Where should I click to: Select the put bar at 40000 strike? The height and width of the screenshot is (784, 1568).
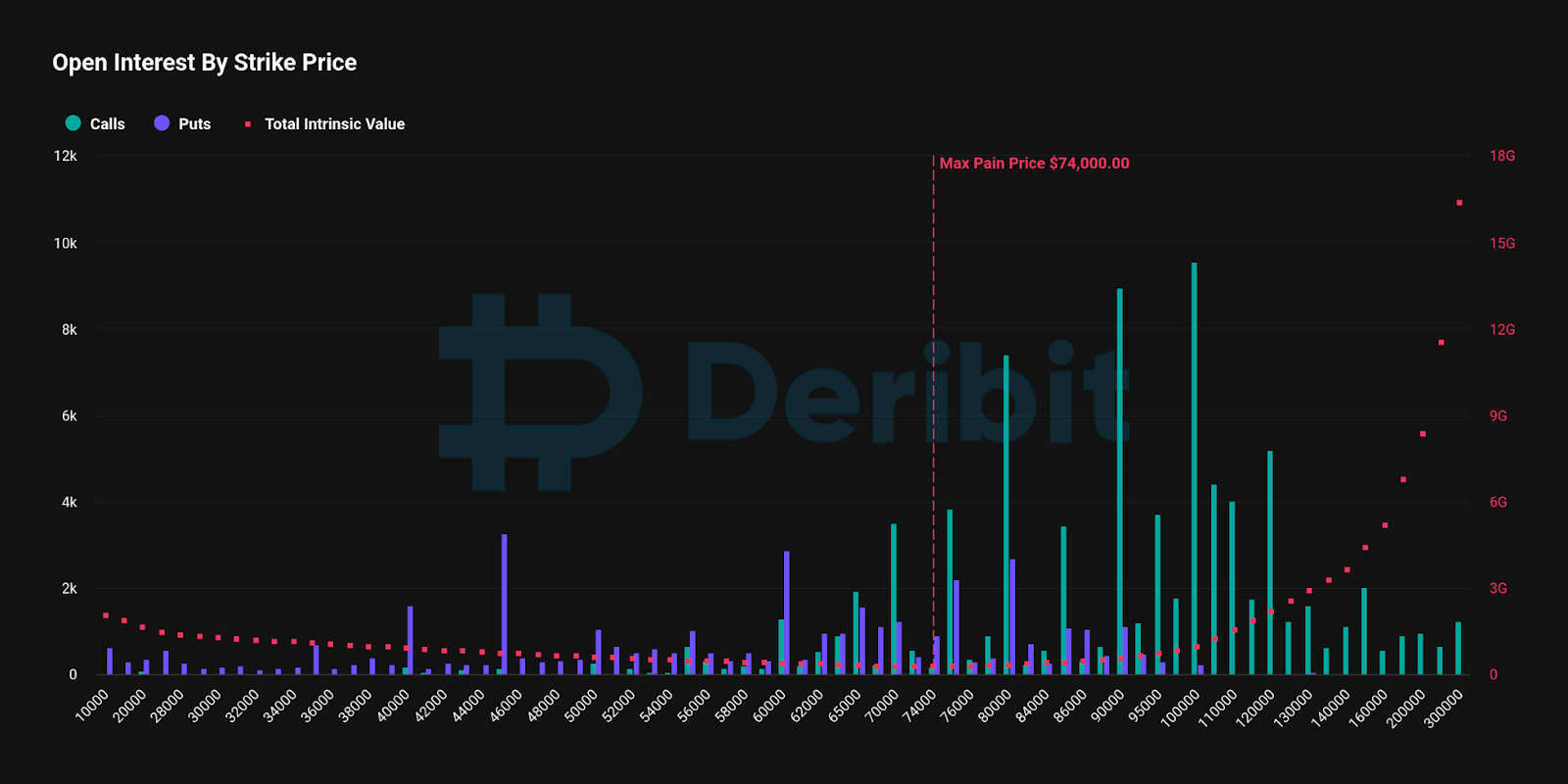pos(411,640)
